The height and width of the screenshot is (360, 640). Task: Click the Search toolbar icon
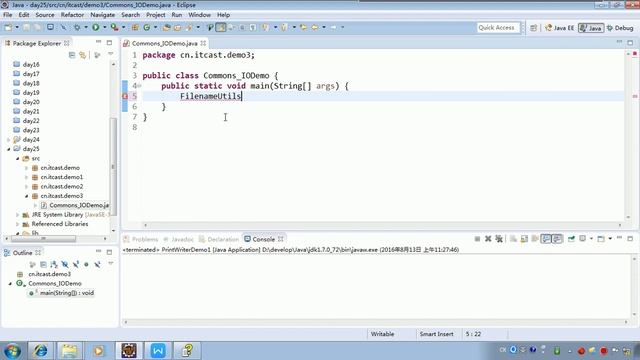coord(189,27)
